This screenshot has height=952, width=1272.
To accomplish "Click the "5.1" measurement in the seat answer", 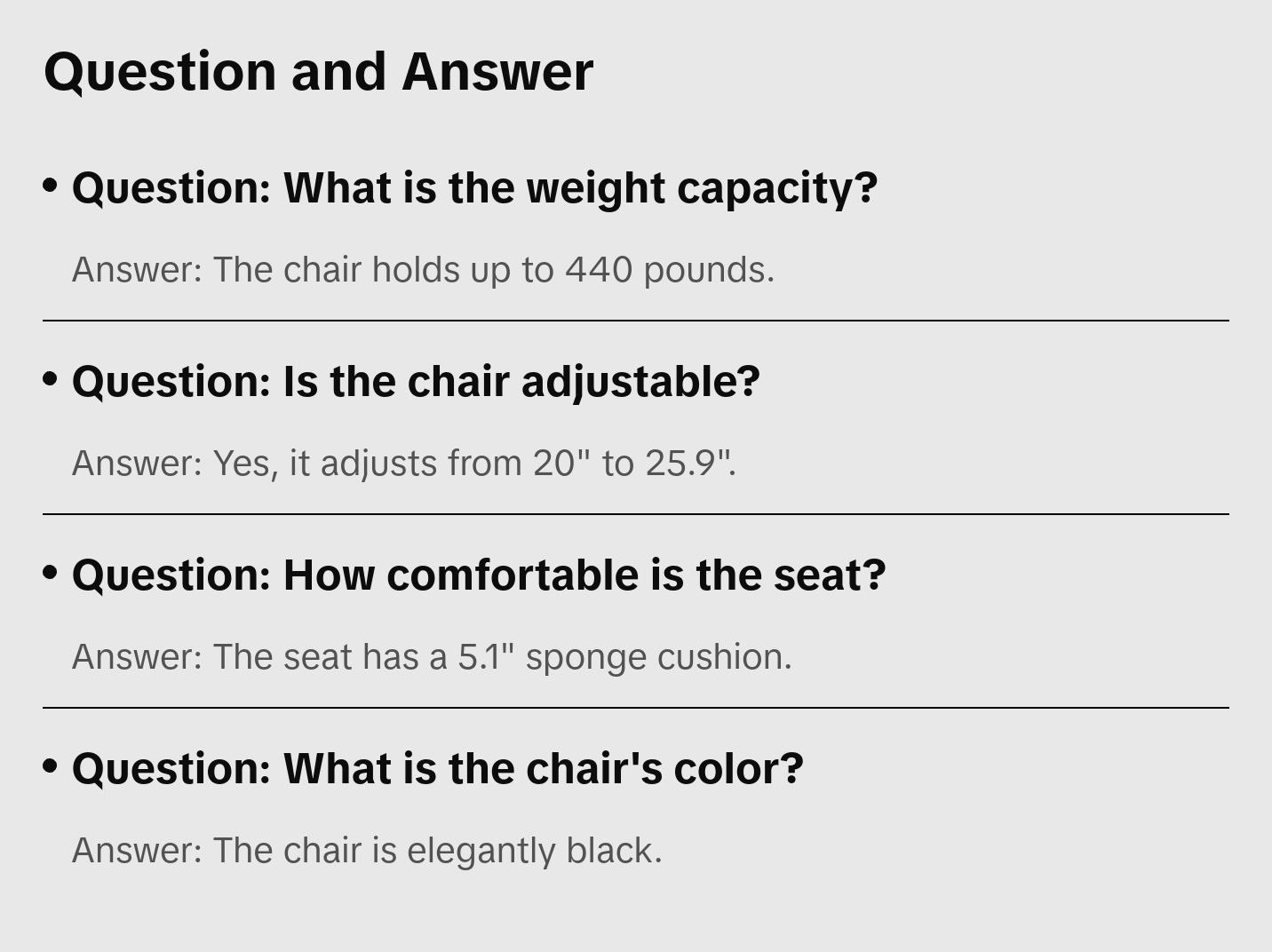I will click(481, 657).
